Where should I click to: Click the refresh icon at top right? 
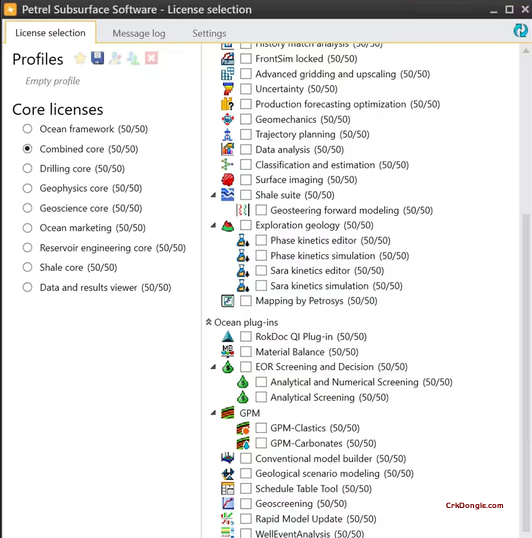coord(520,30)
